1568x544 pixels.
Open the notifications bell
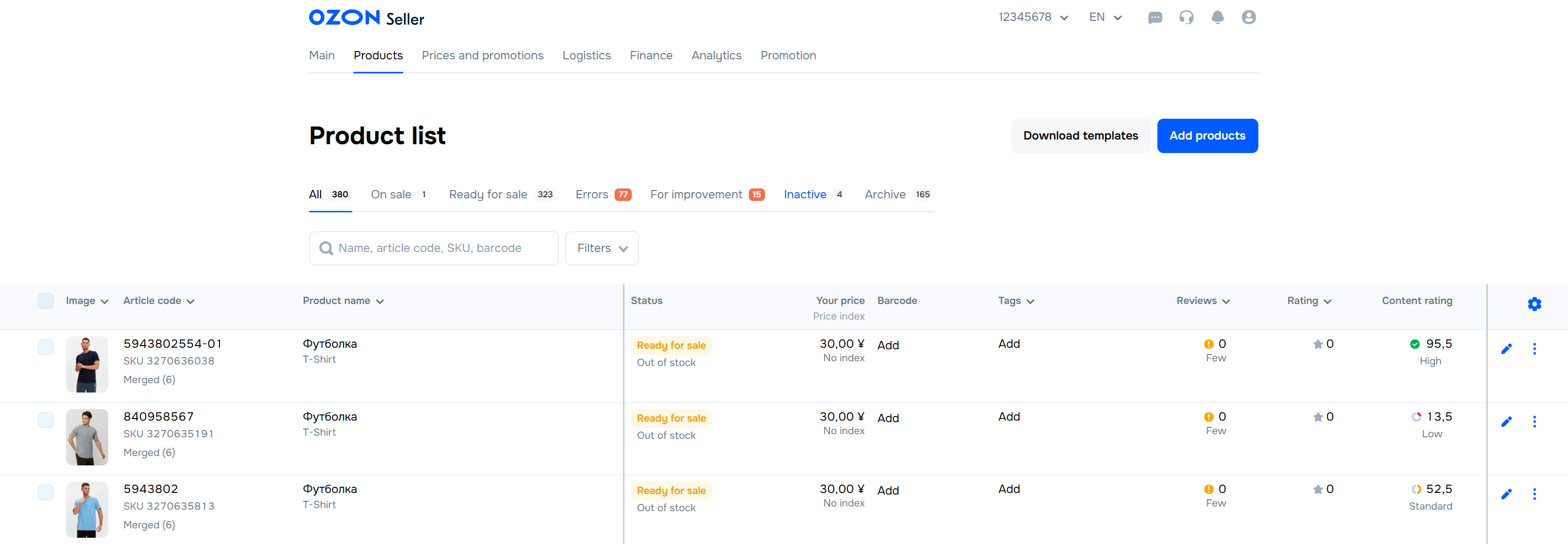click(1217, 18)
